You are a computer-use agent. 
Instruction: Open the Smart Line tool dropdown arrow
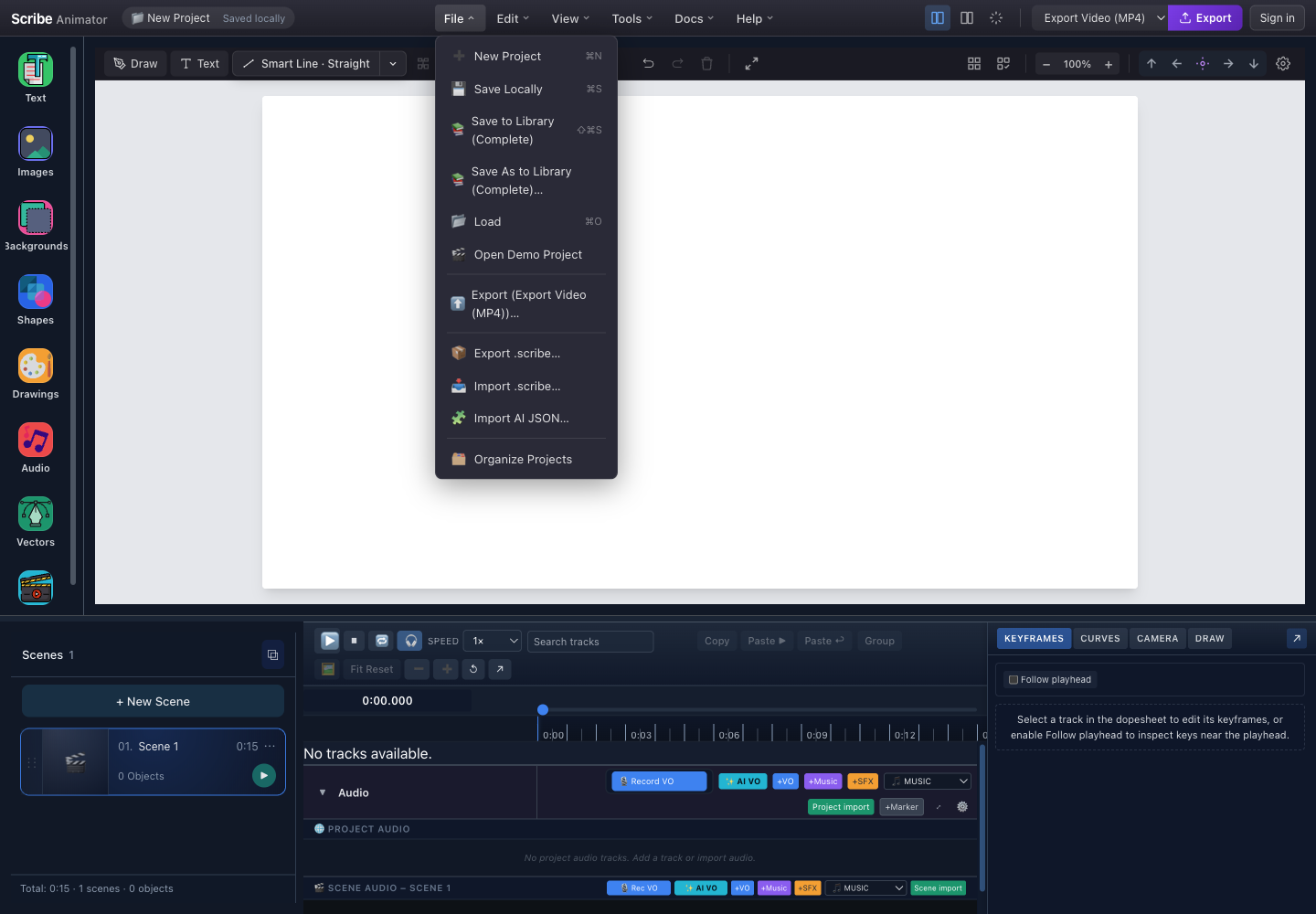coord(393,64)
